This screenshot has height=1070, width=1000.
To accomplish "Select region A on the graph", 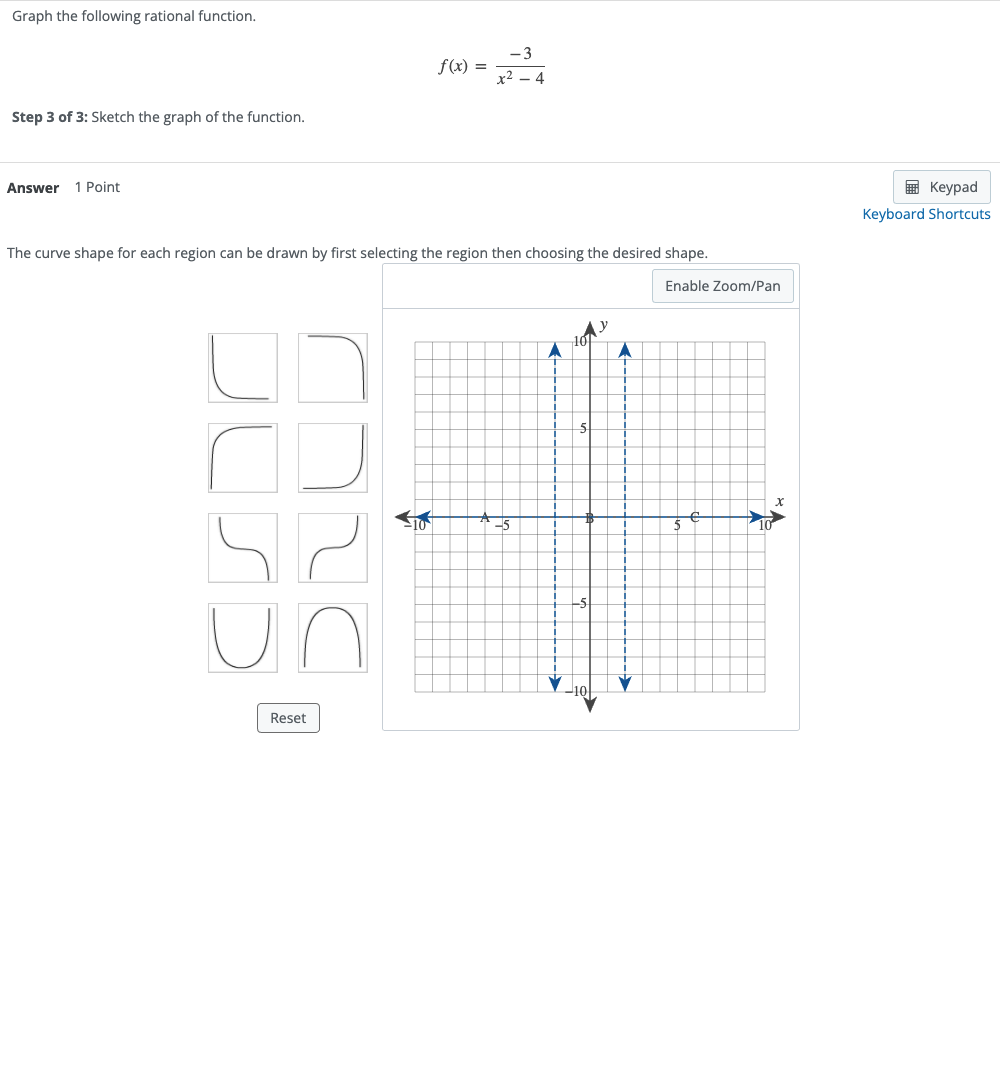I will (x=485, y=518).
